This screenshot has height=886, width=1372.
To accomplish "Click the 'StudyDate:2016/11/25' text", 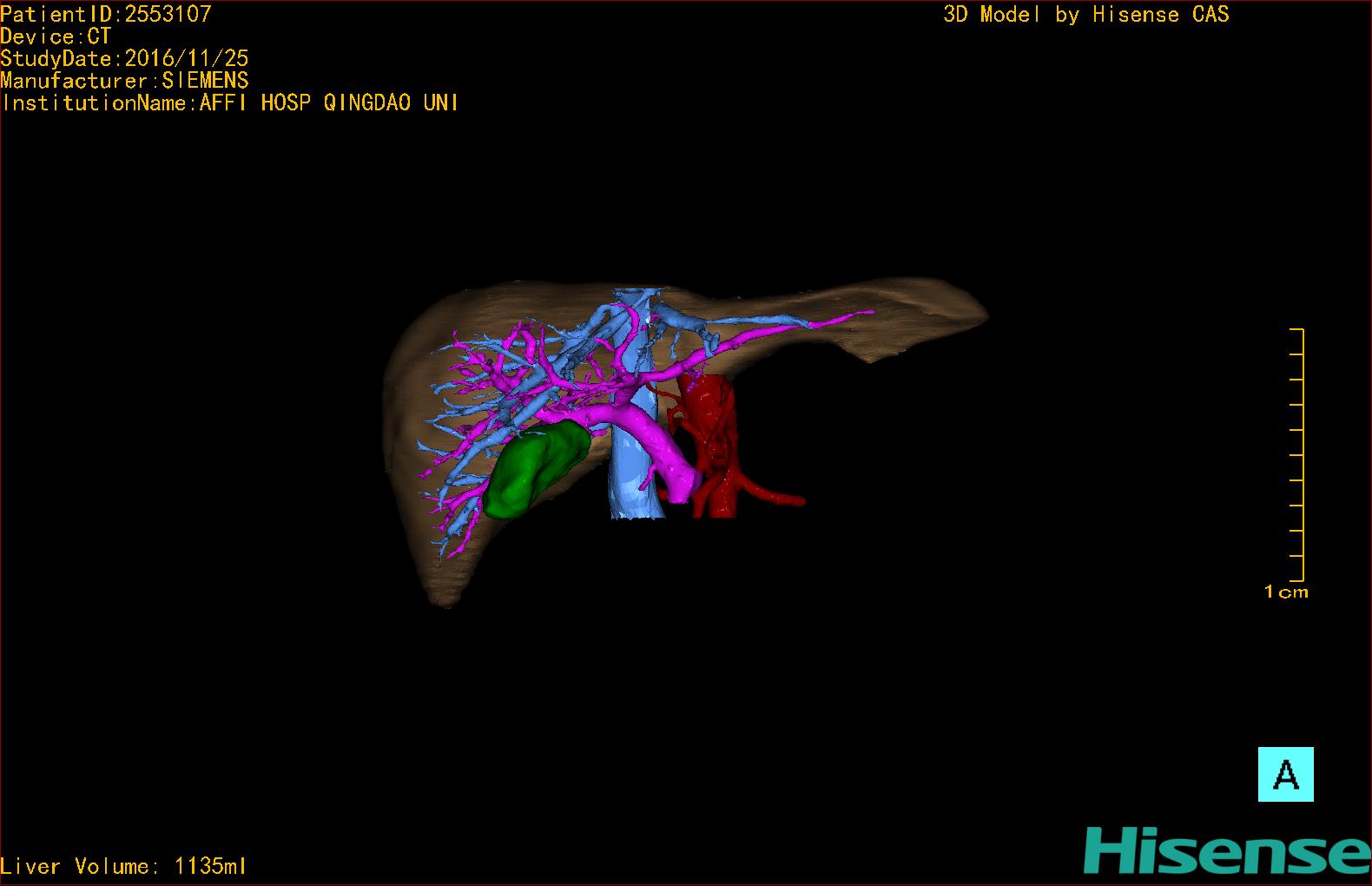I will click(x=124, y=58).
